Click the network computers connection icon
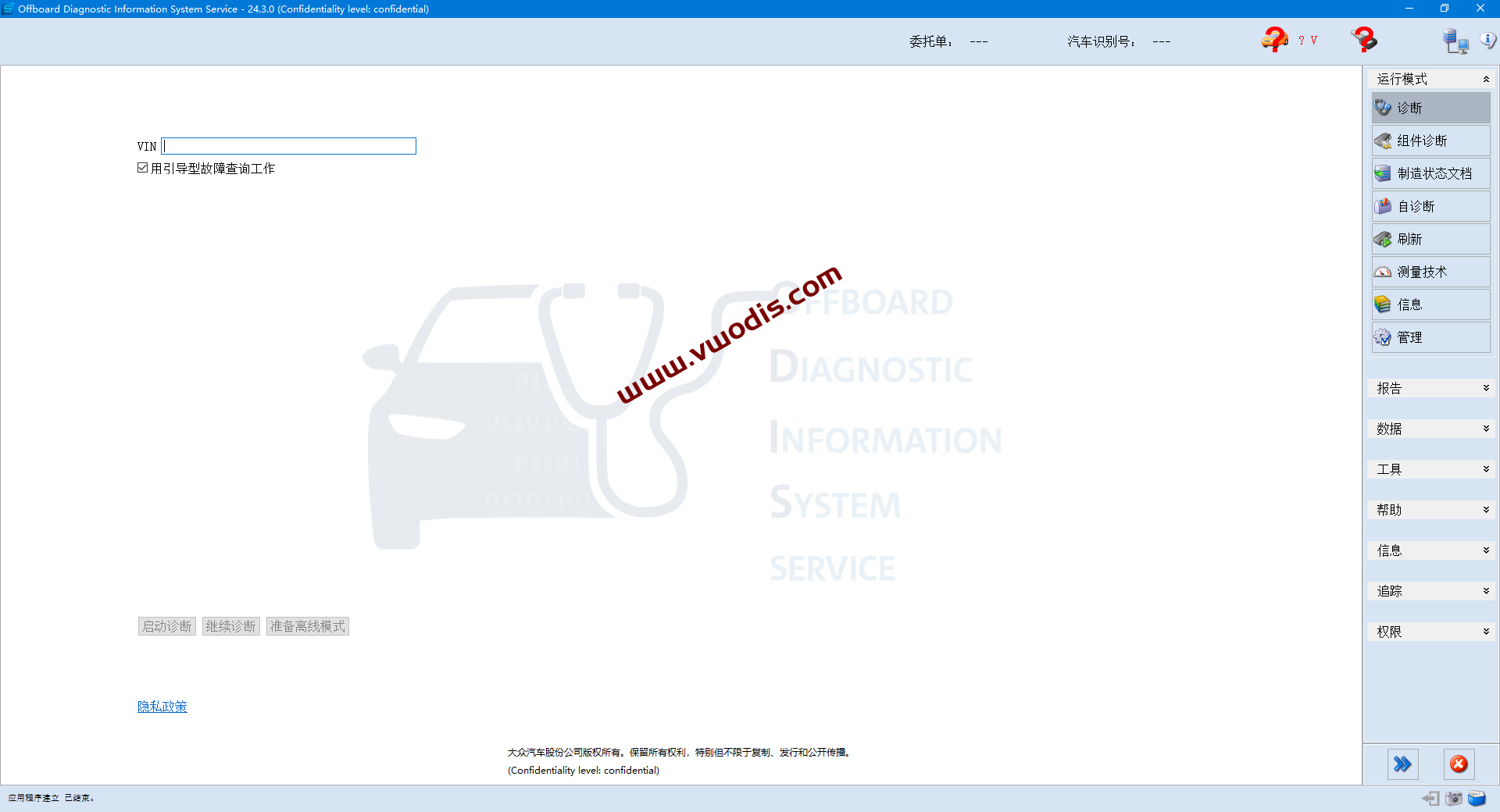This screenshot has height=812, width=1500. click(1455, 41)
